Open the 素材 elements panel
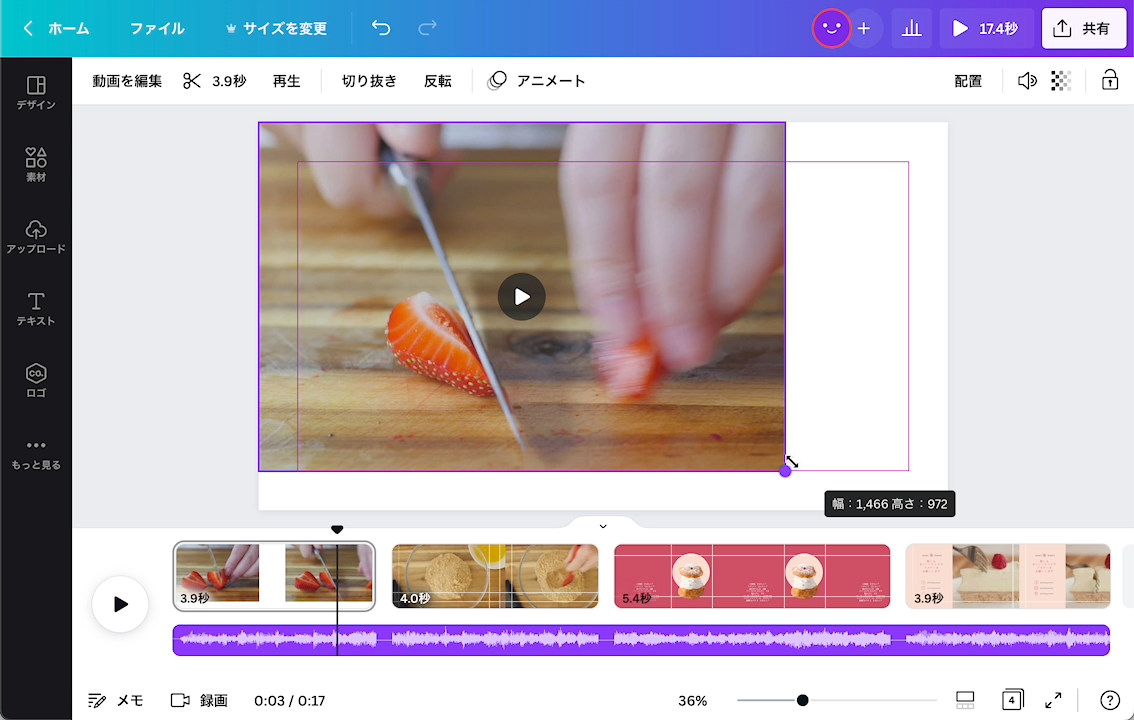Image resolution: width=1134 pixels, height=720 pixels. [35, 164]
